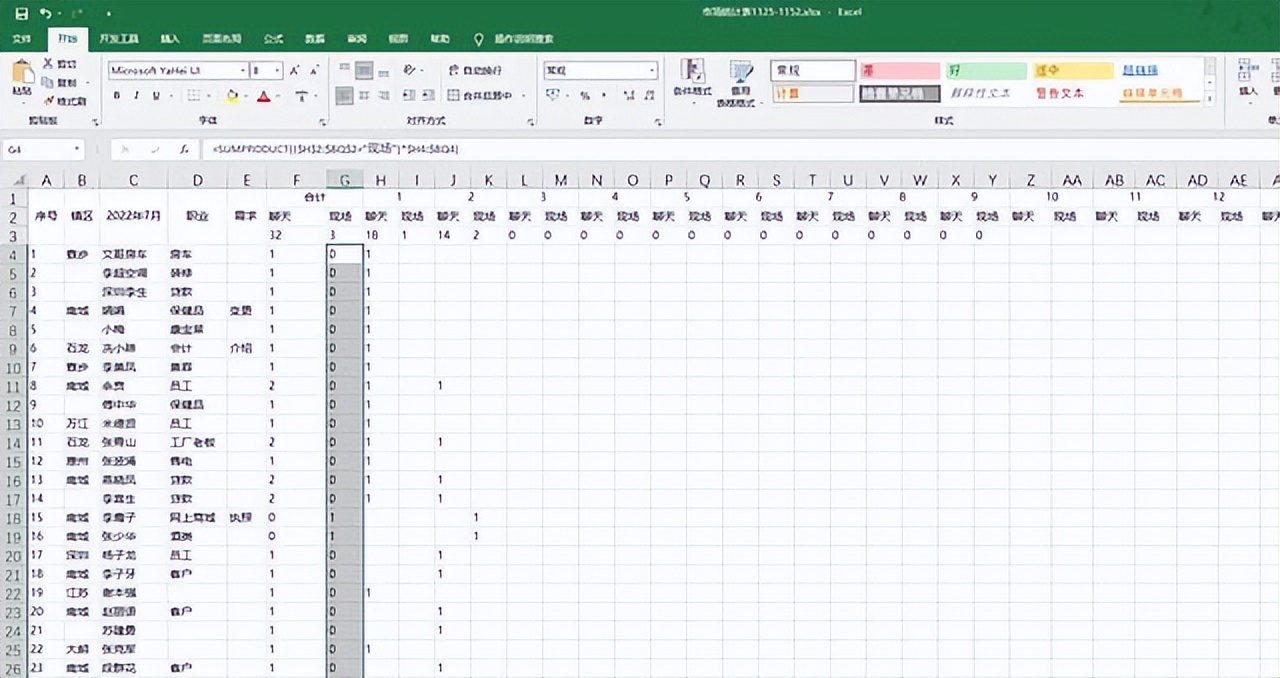This screenshot has height=678, width=1280.
Task: Expand the Font group dialog launcher
Action: (x=322, y=121)
